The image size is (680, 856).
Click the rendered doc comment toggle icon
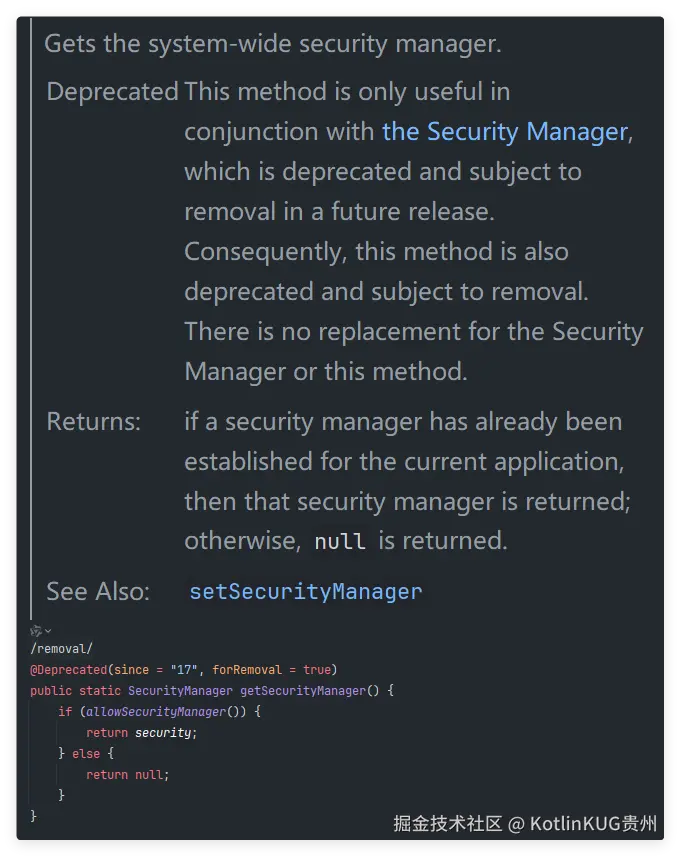[x=35, y=631]
